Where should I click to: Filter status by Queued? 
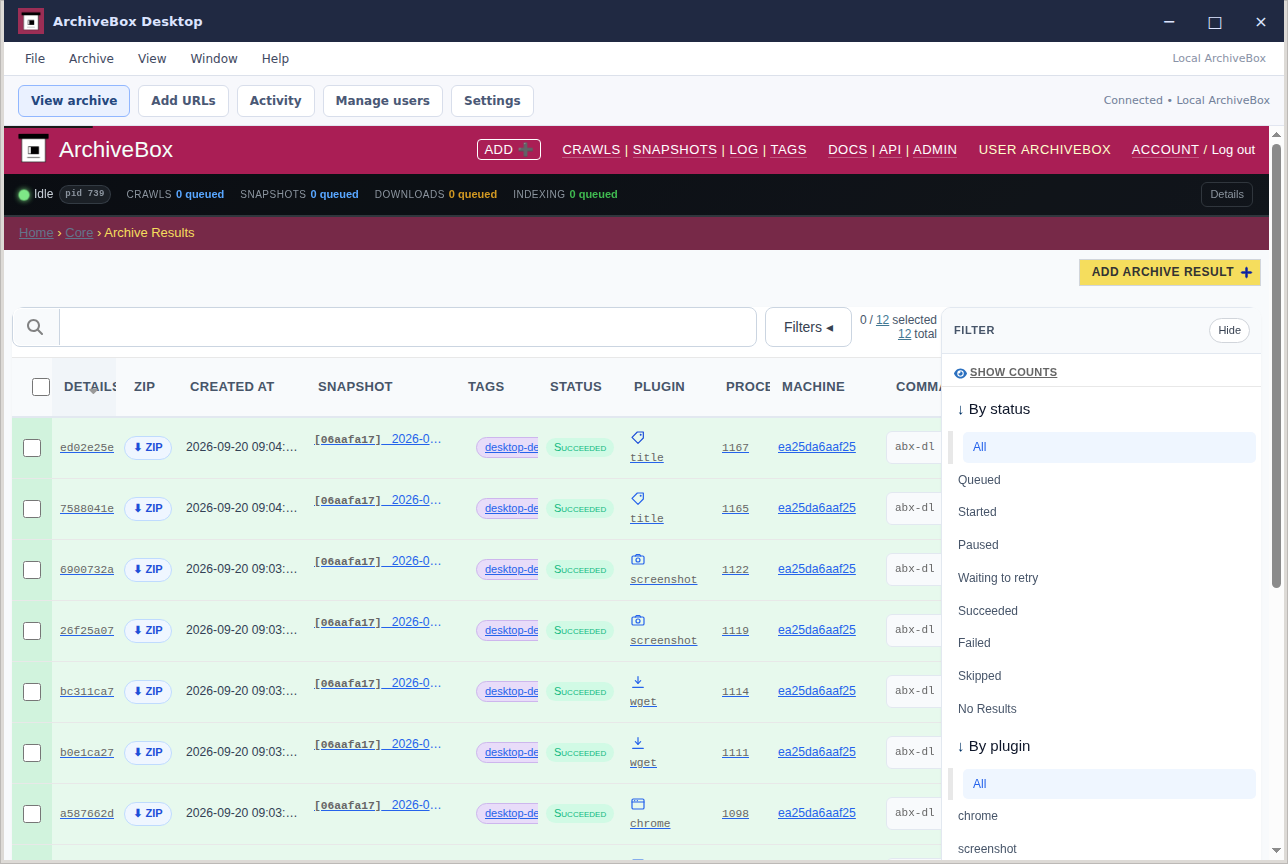pyautogui.click(x=979, y=480)
